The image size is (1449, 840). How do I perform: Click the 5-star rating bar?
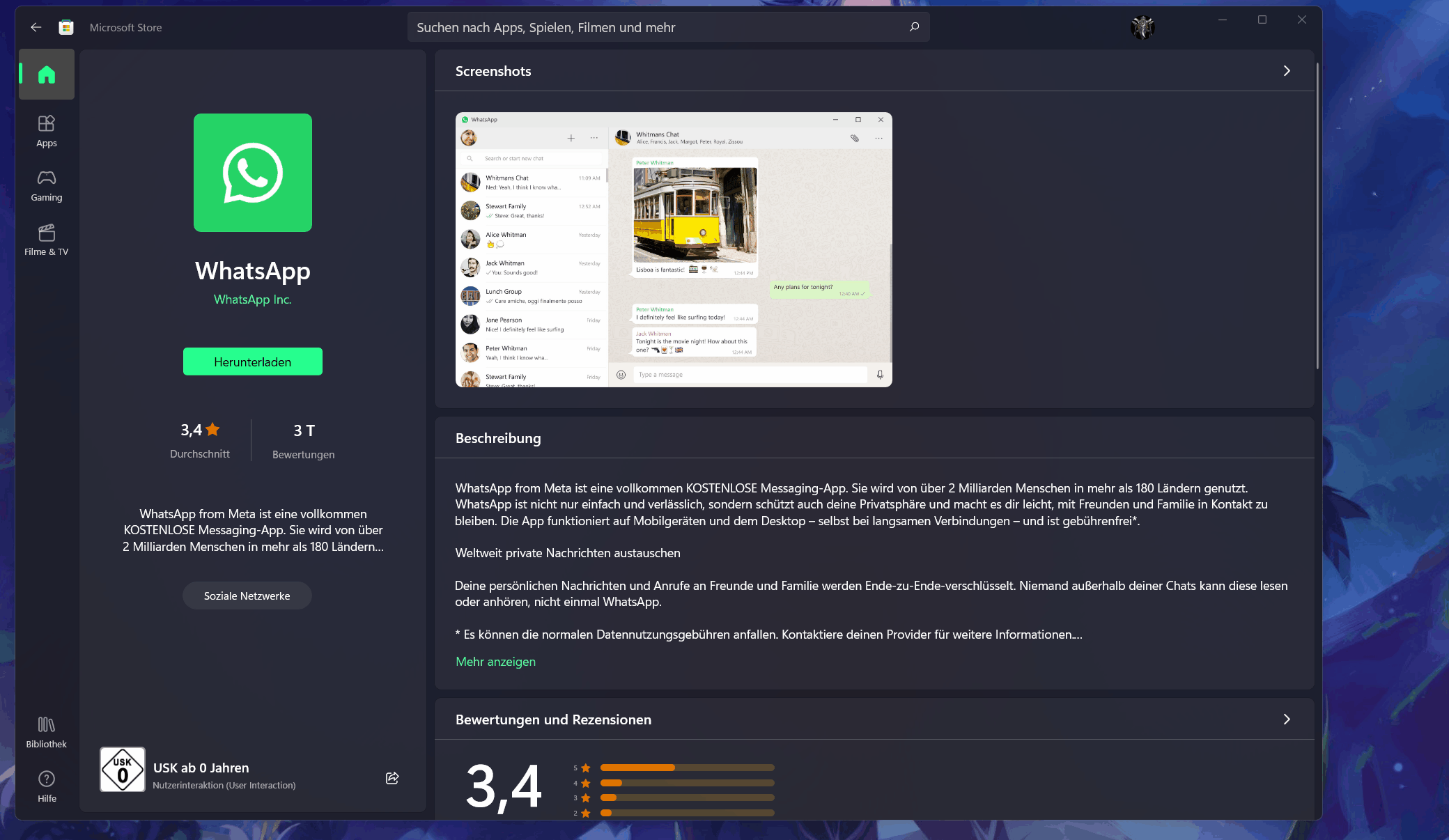[687, 768]
